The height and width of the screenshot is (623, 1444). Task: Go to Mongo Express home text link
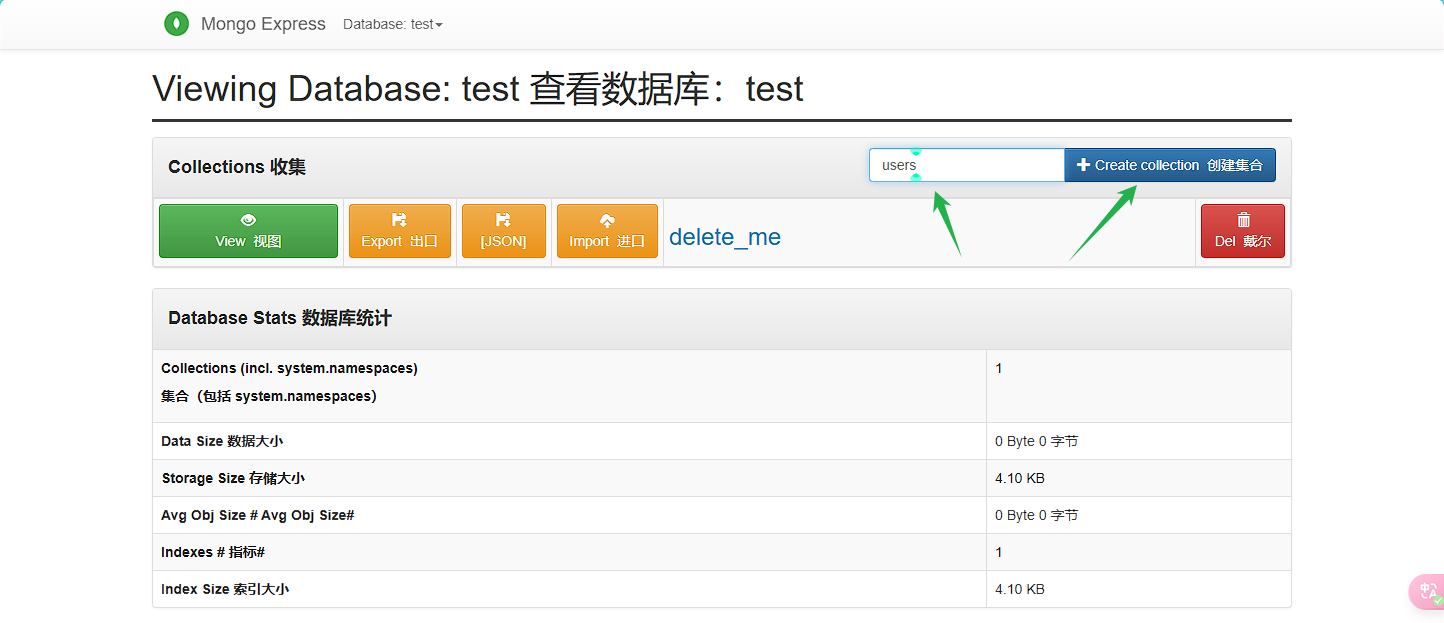click(x=263, y=24)
